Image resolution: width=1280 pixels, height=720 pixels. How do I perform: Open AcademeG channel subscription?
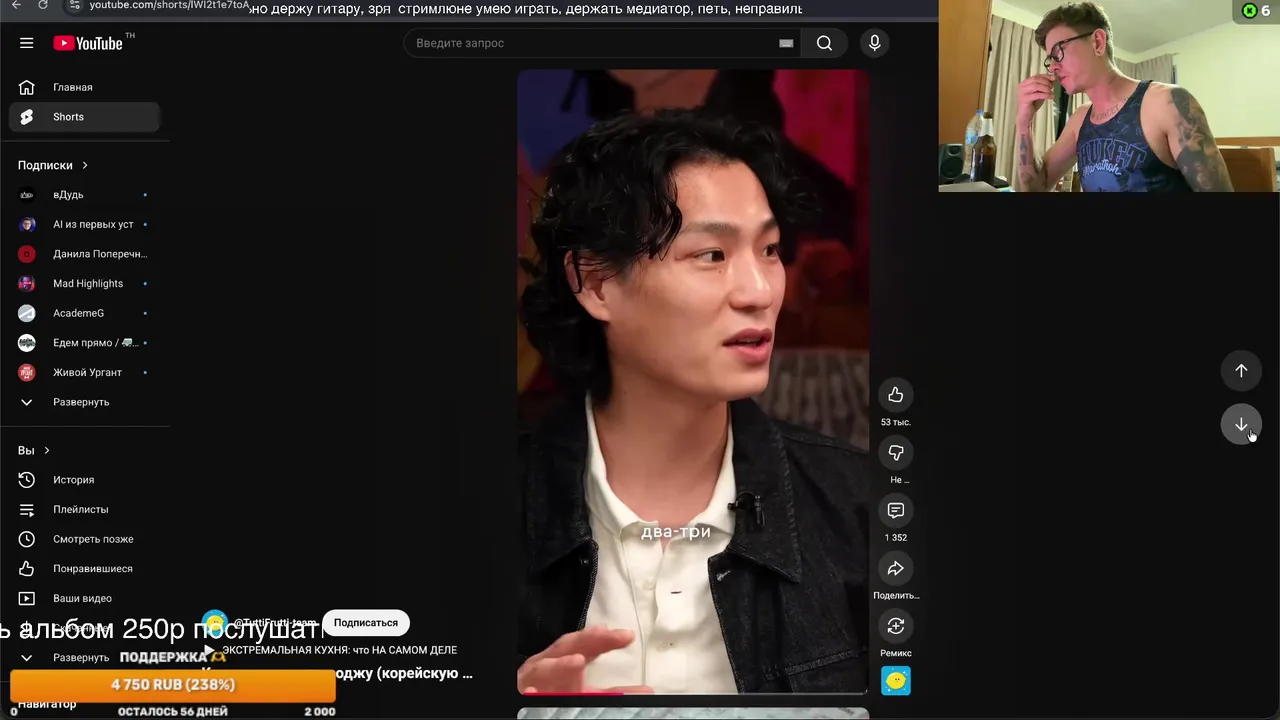point(85,313)
